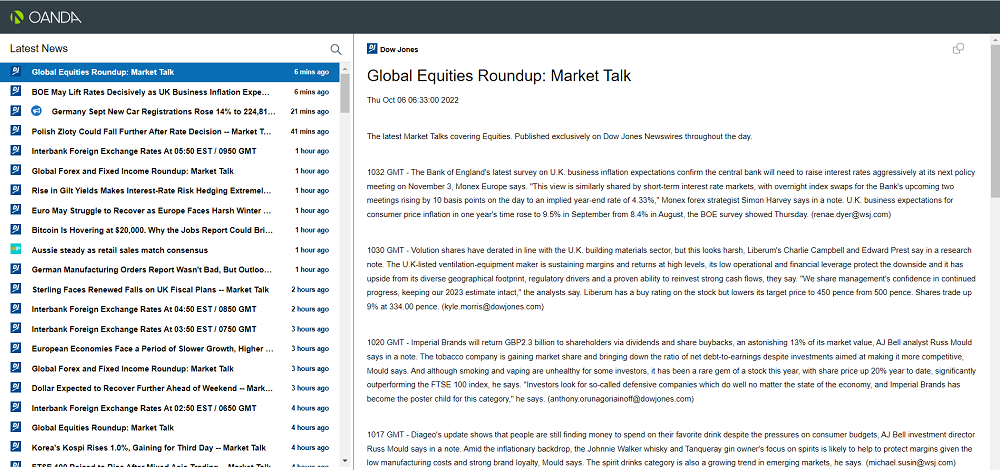The width and height of the screenshot is (1000, 470).
Task: Select 'Global Forex and Fixed Income Roundup' 3 hours ago
Action: coord(170,369)
